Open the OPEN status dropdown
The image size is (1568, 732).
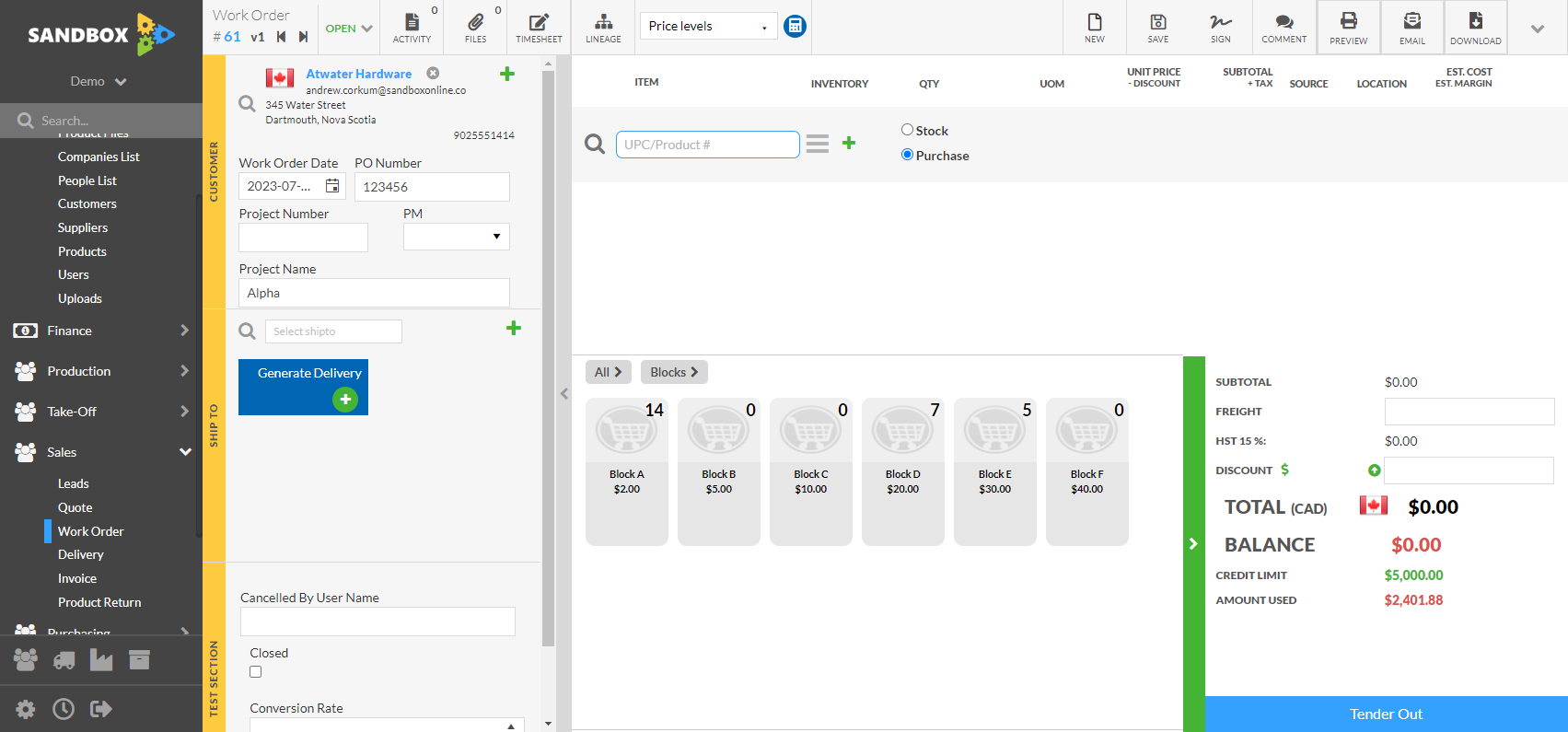349,29
